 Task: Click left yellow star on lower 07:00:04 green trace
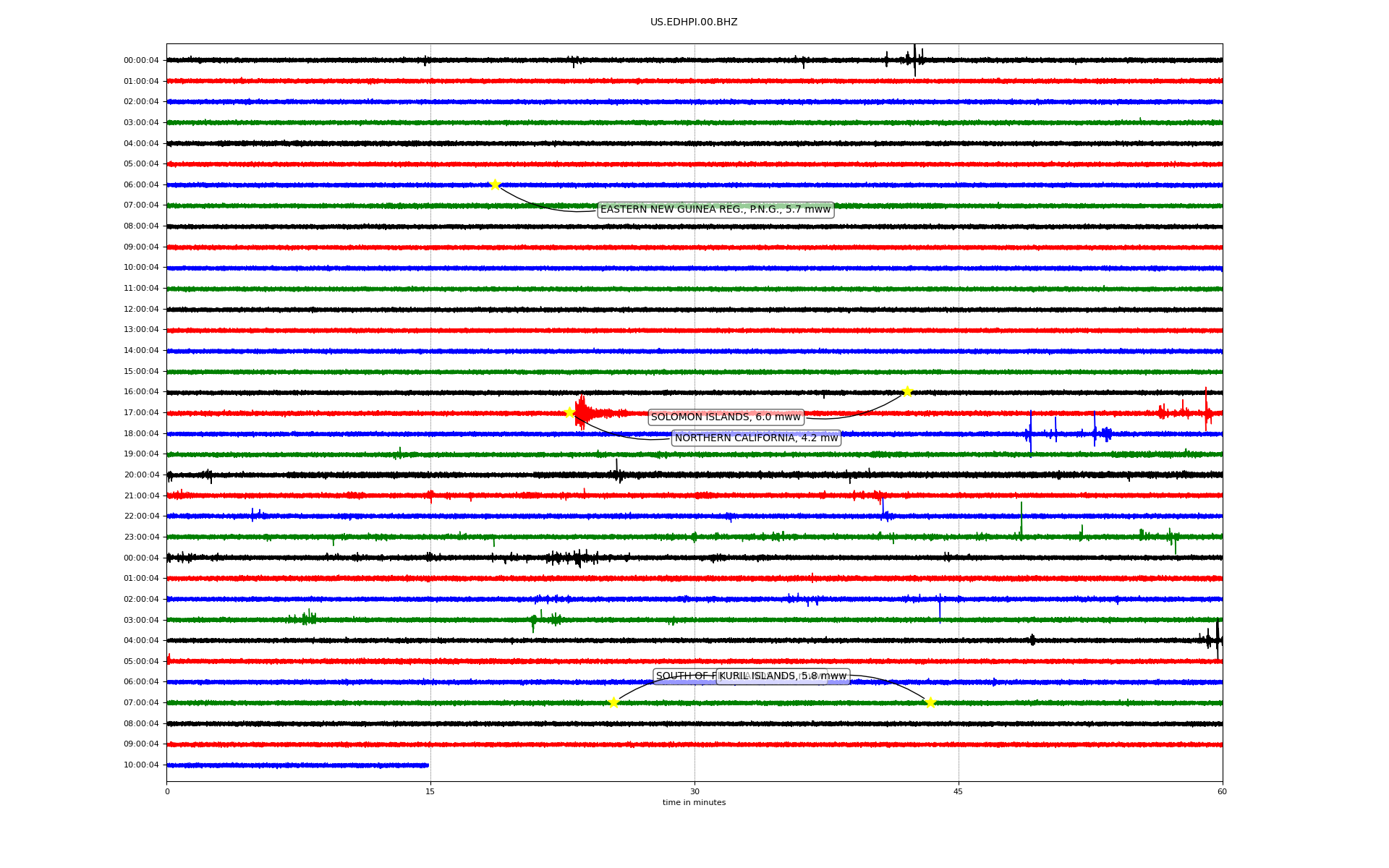point(613,702)
